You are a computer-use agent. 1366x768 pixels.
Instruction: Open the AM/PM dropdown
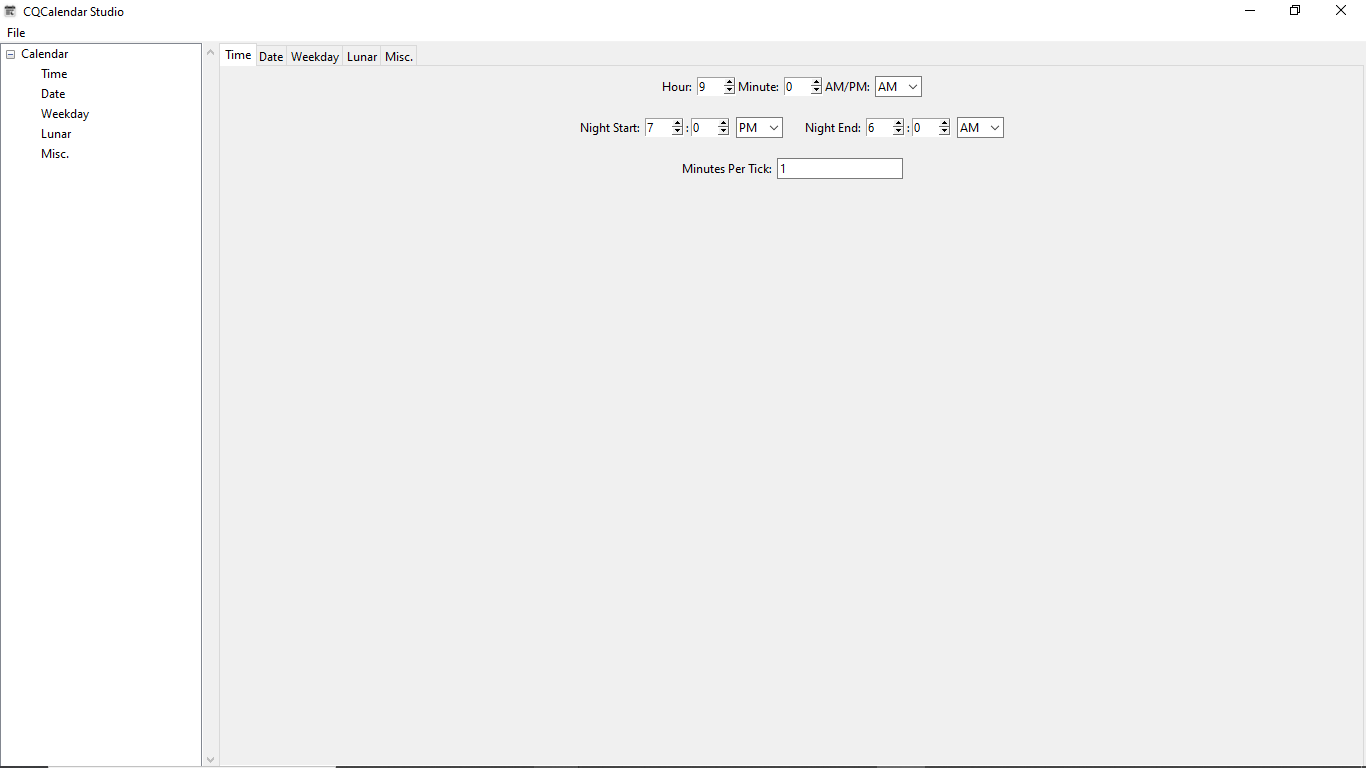click(x=898, y=87)
